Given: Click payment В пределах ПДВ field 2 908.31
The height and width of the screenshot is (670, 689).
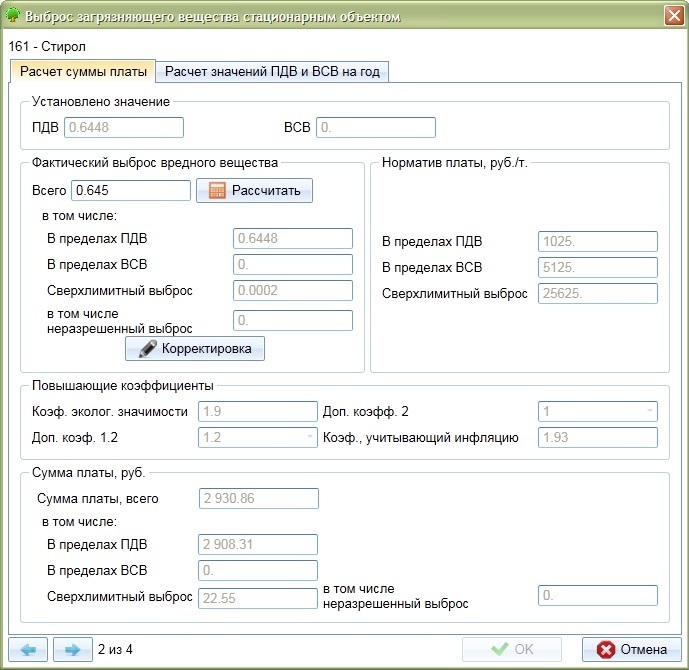Looking at the screenshot, I should click(x=258, y=544).
